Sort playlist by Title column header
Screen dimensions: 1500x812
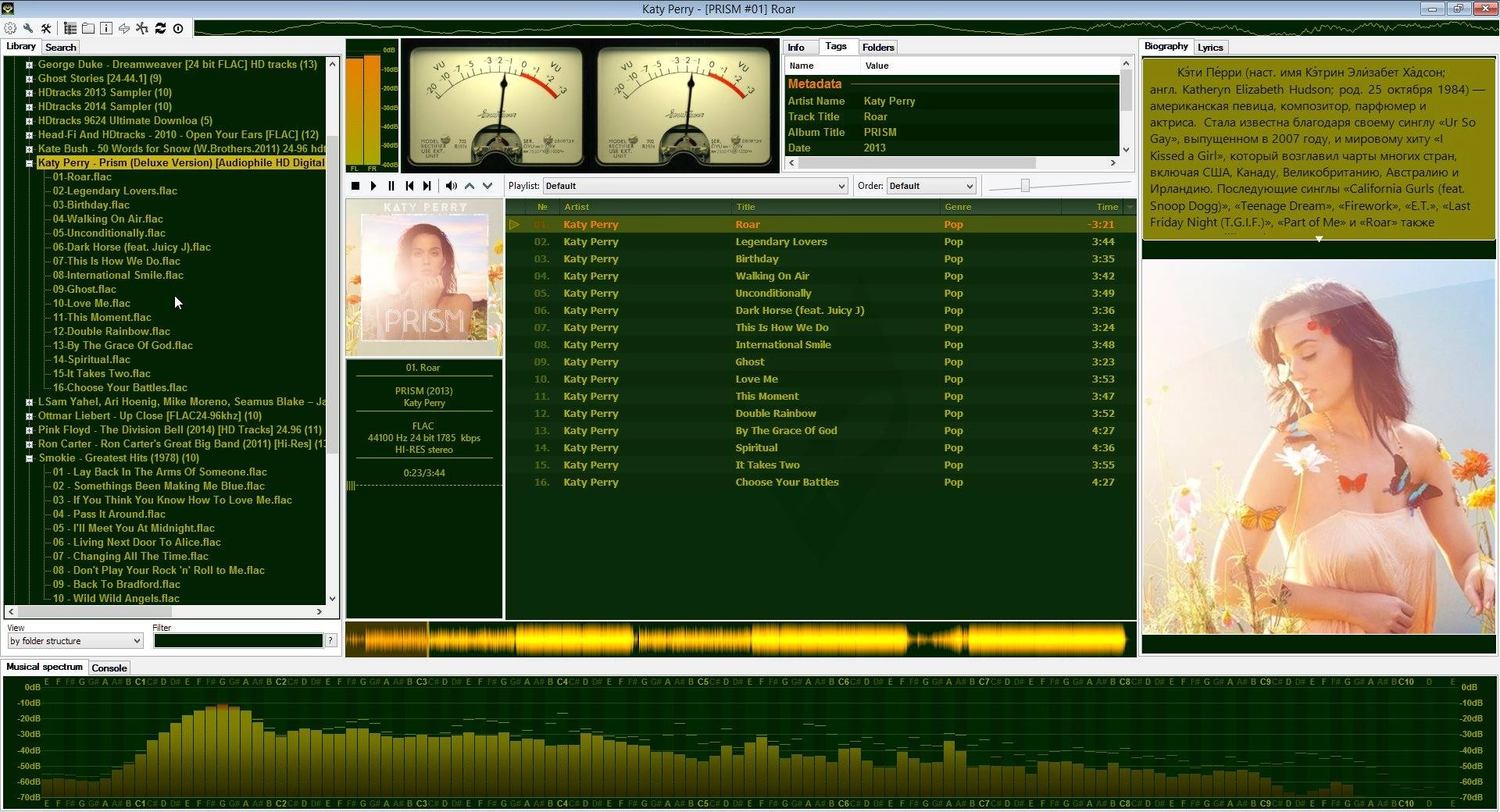(836, 207)
